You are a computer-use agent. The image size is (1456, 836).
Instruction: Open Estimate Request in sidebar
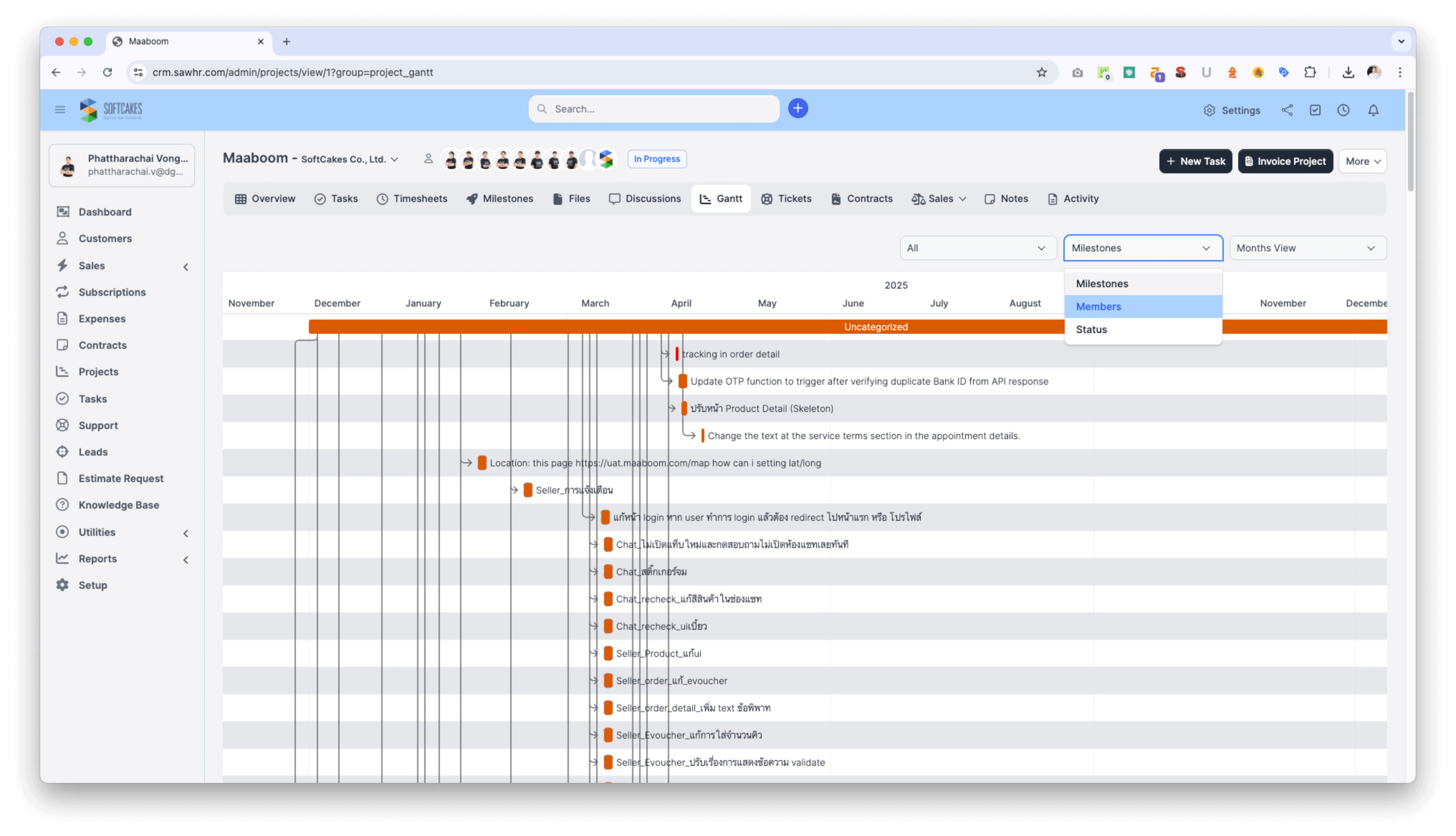(x=121, y=478)
